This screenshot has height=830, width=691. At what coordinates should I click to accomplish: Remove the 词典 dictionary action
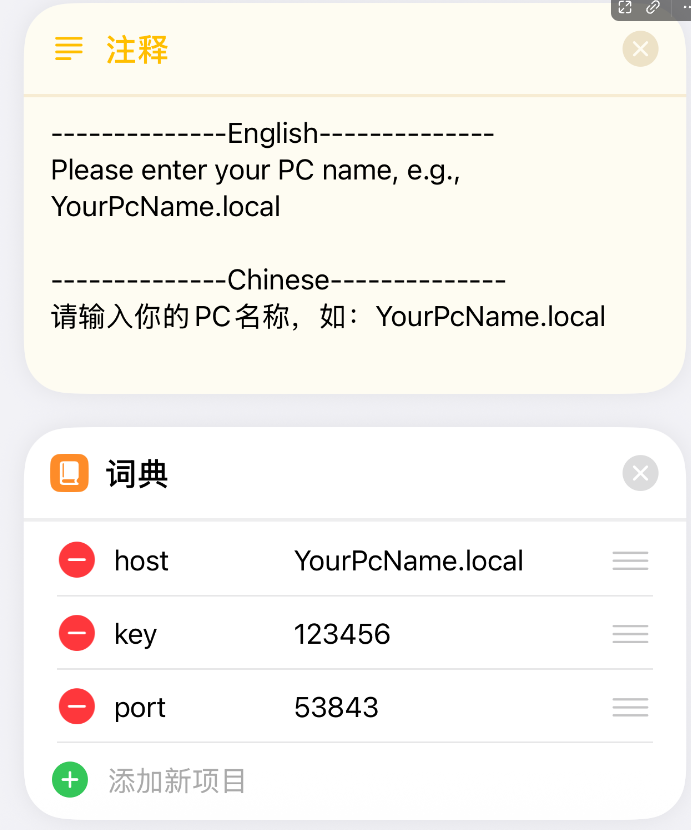[x=640, y=473]
